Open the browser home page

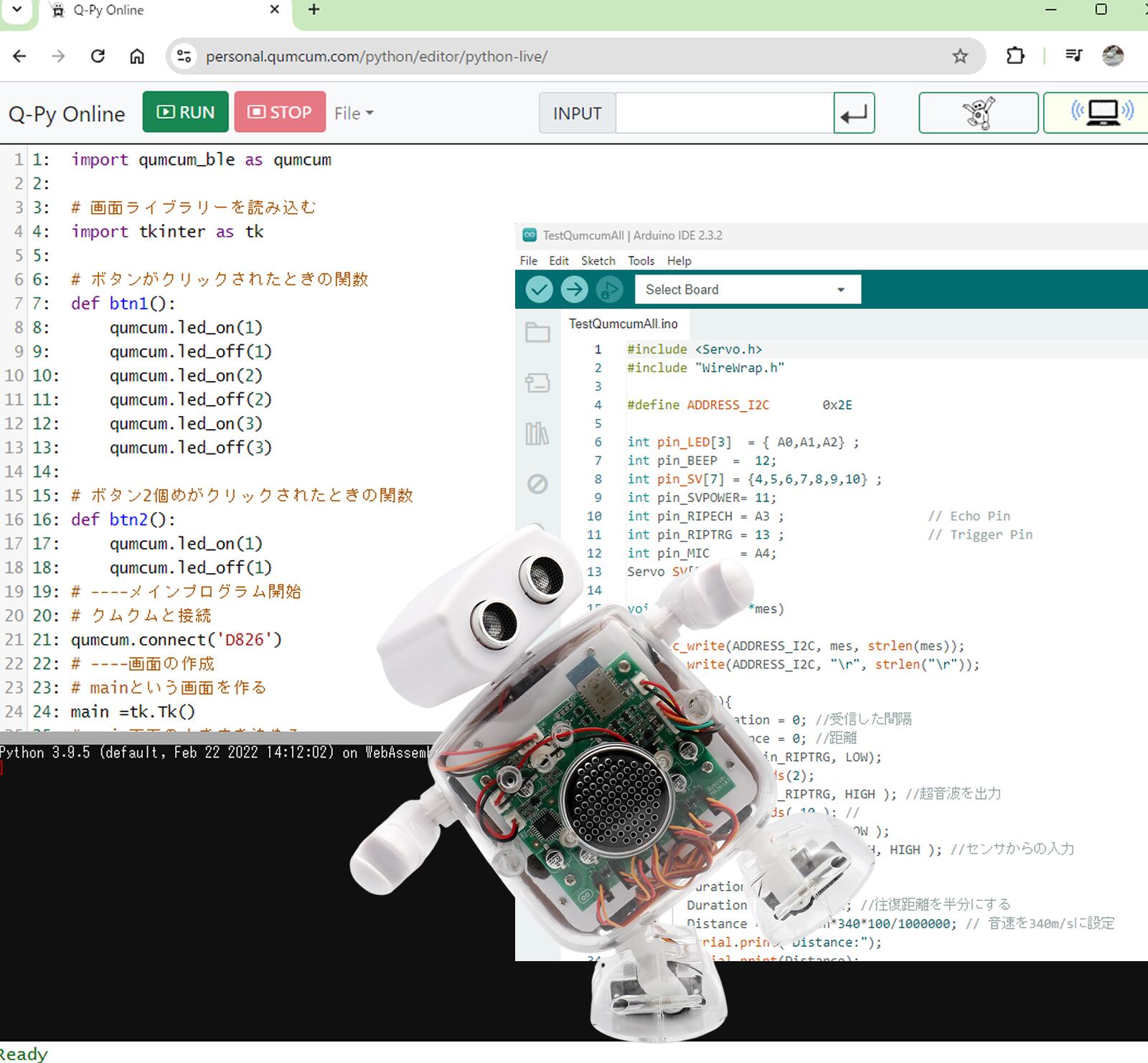coord(137,56)
